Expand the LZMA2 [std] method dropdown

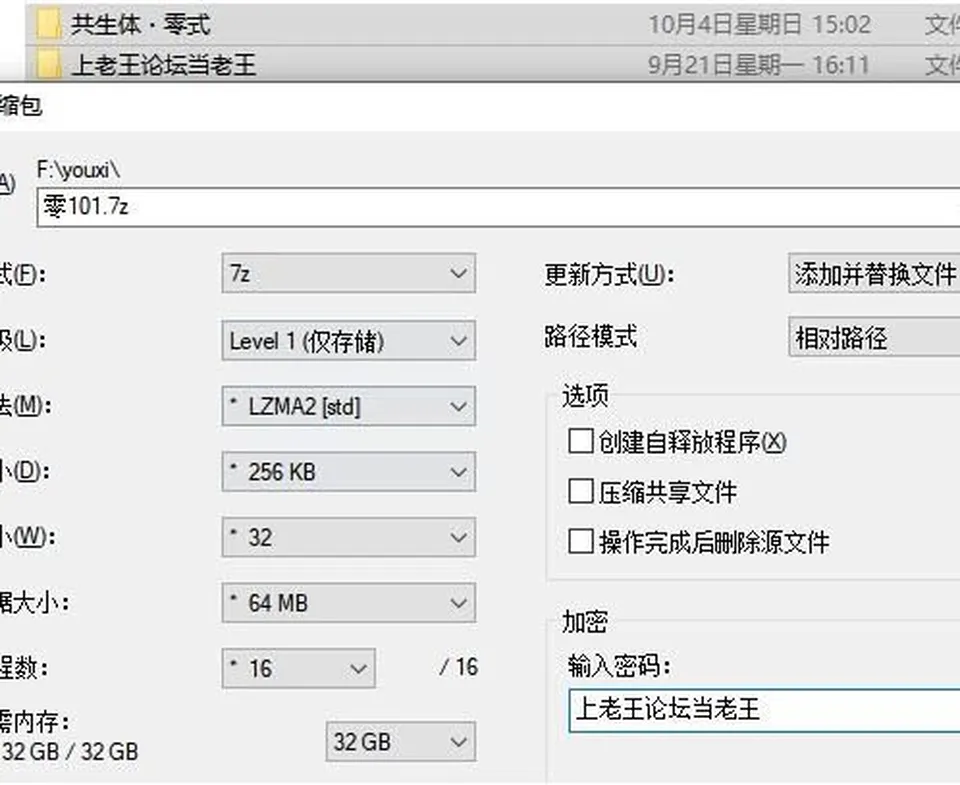348,406
